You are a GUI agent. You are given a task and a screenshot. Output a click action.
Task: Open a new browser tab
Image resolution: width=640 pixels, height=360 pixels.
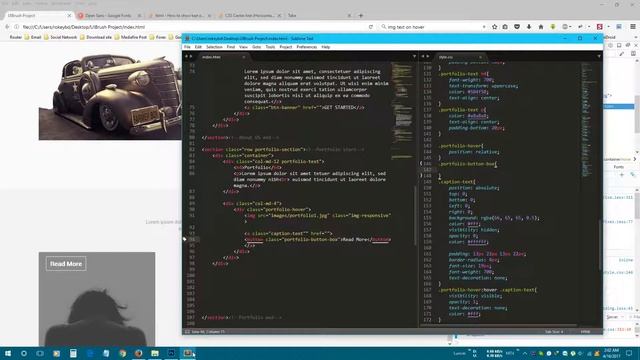[361, 16]
